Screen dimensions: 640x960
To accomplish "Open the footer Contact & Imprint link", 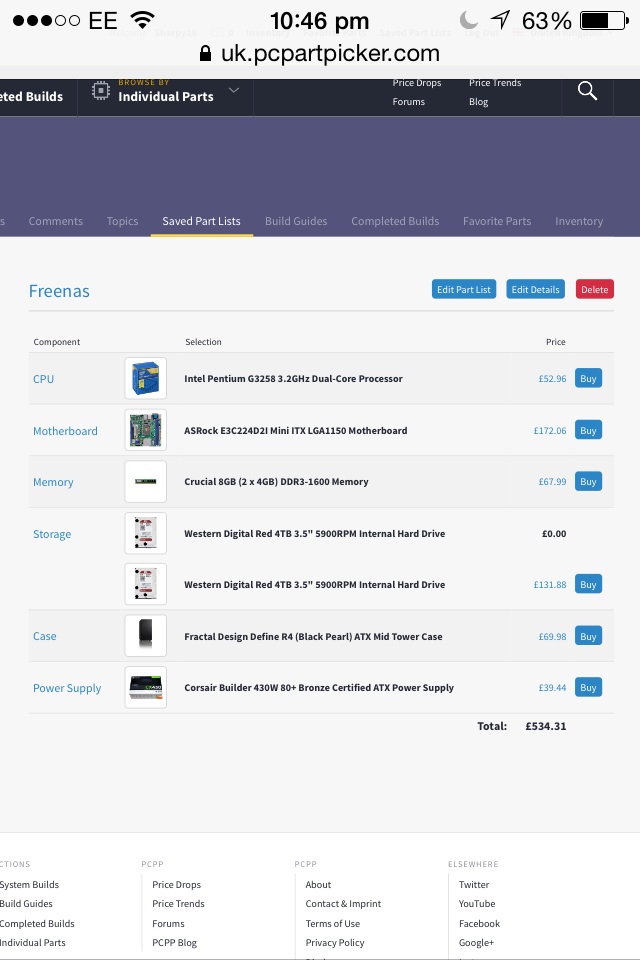I will click(x=343, y=904).
